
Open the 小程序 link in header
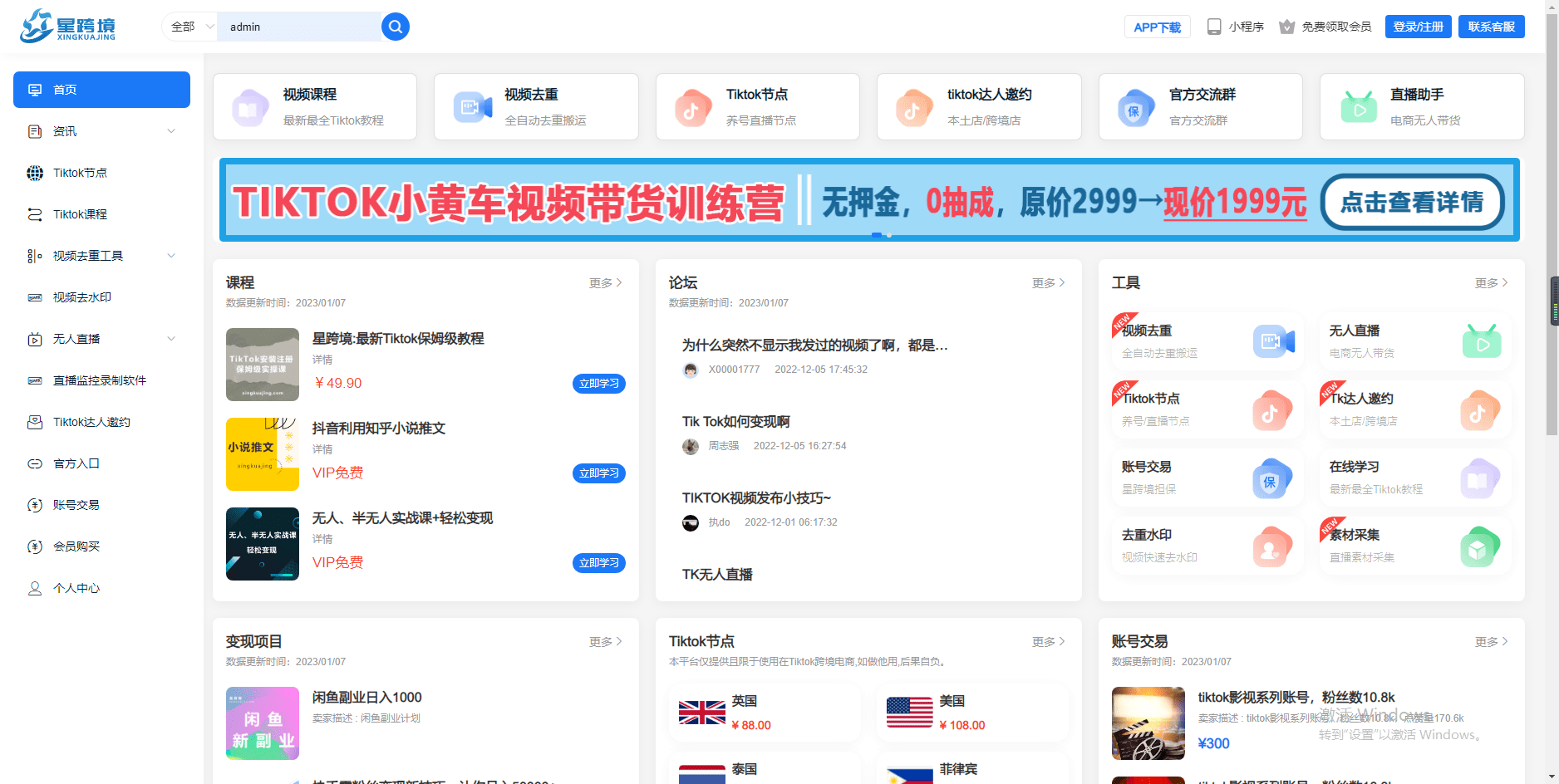pyautogui.click(x=1236, y=27)
